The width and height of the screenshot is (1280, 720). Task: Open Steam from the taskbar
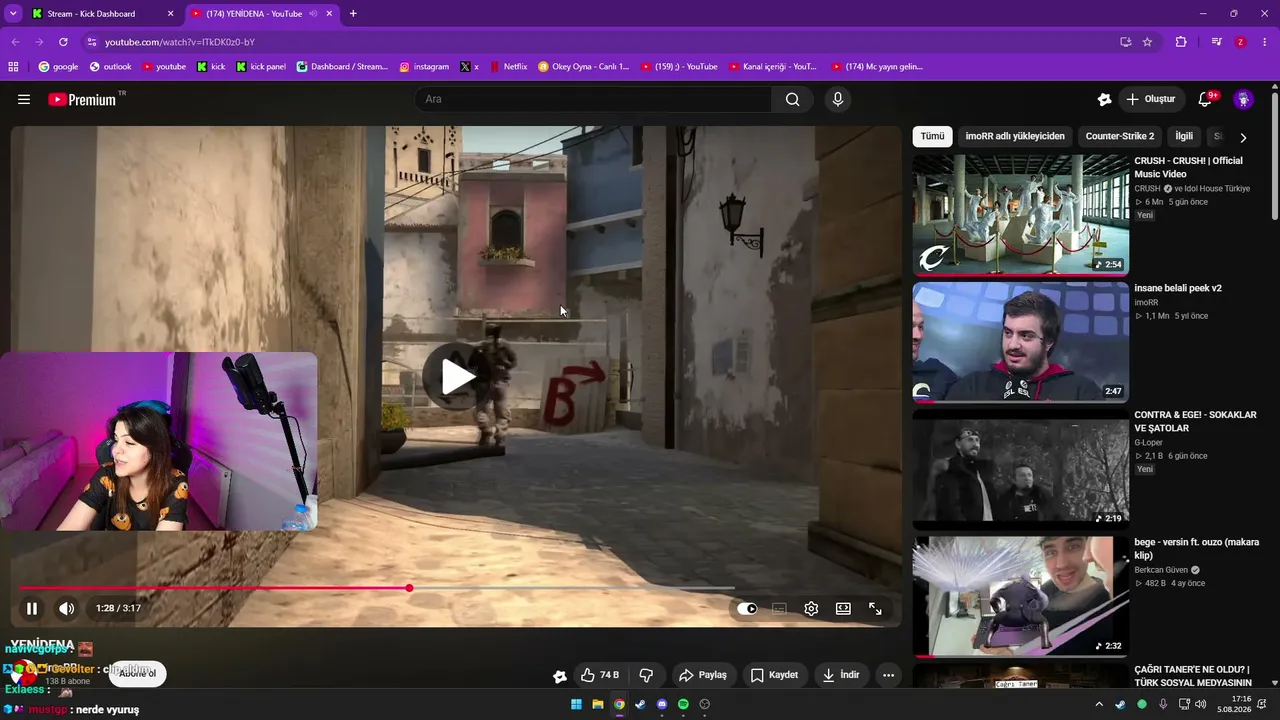coord(640,704)
